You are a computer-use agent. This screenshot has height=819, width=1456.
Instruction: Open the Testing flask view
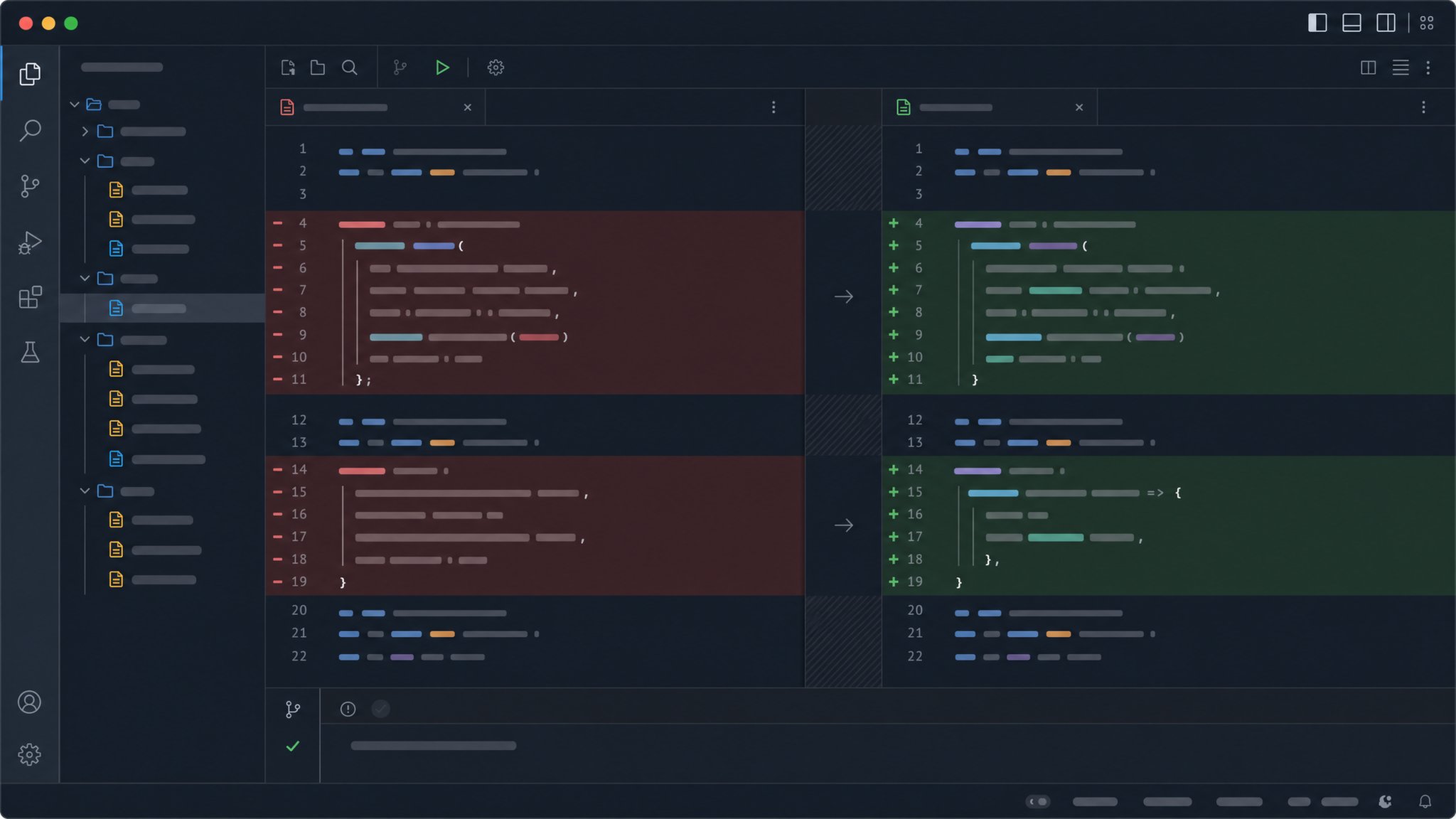[30, 352]
